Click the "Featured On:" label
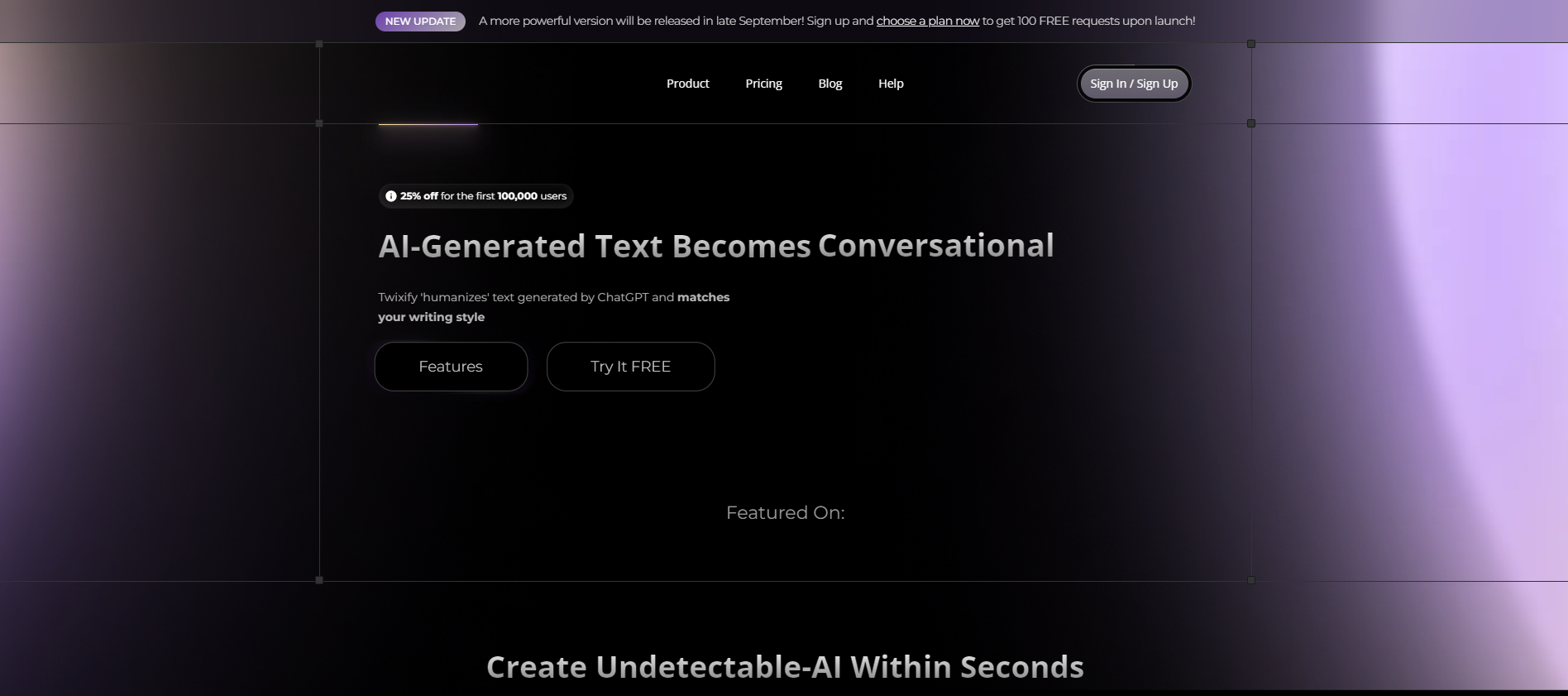This screenshot has height=696, width=1568. coord(786,513)
